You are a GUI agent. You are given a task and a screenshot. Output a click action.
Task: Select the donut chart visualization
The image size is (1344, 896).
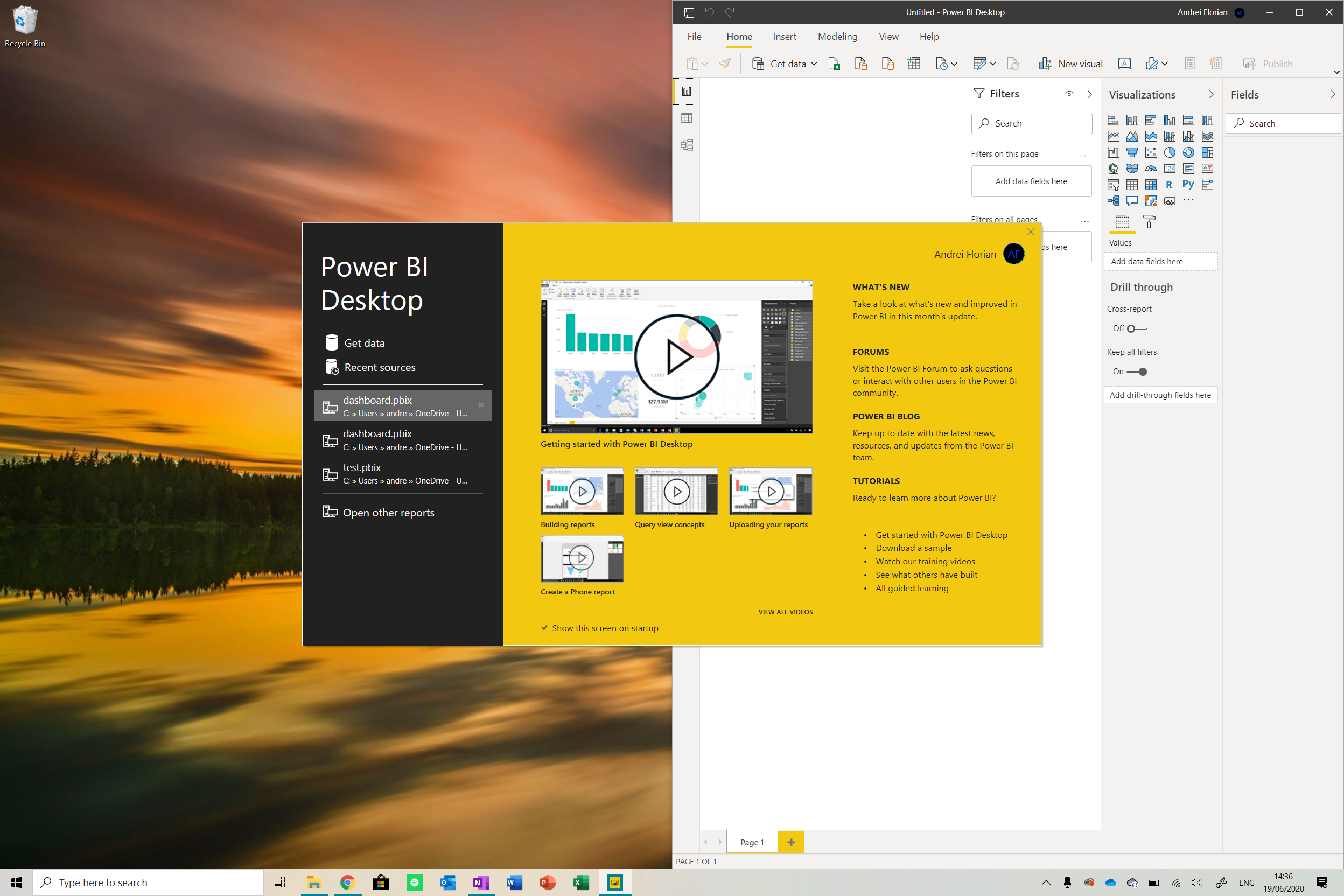[x=1188, y=152]
